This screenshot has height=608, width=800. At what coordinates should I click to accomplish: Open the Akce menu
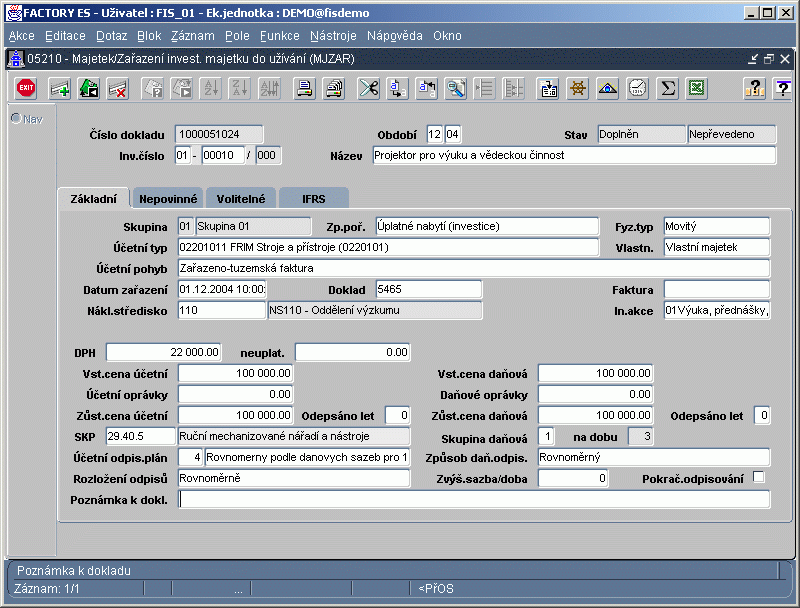21,36
